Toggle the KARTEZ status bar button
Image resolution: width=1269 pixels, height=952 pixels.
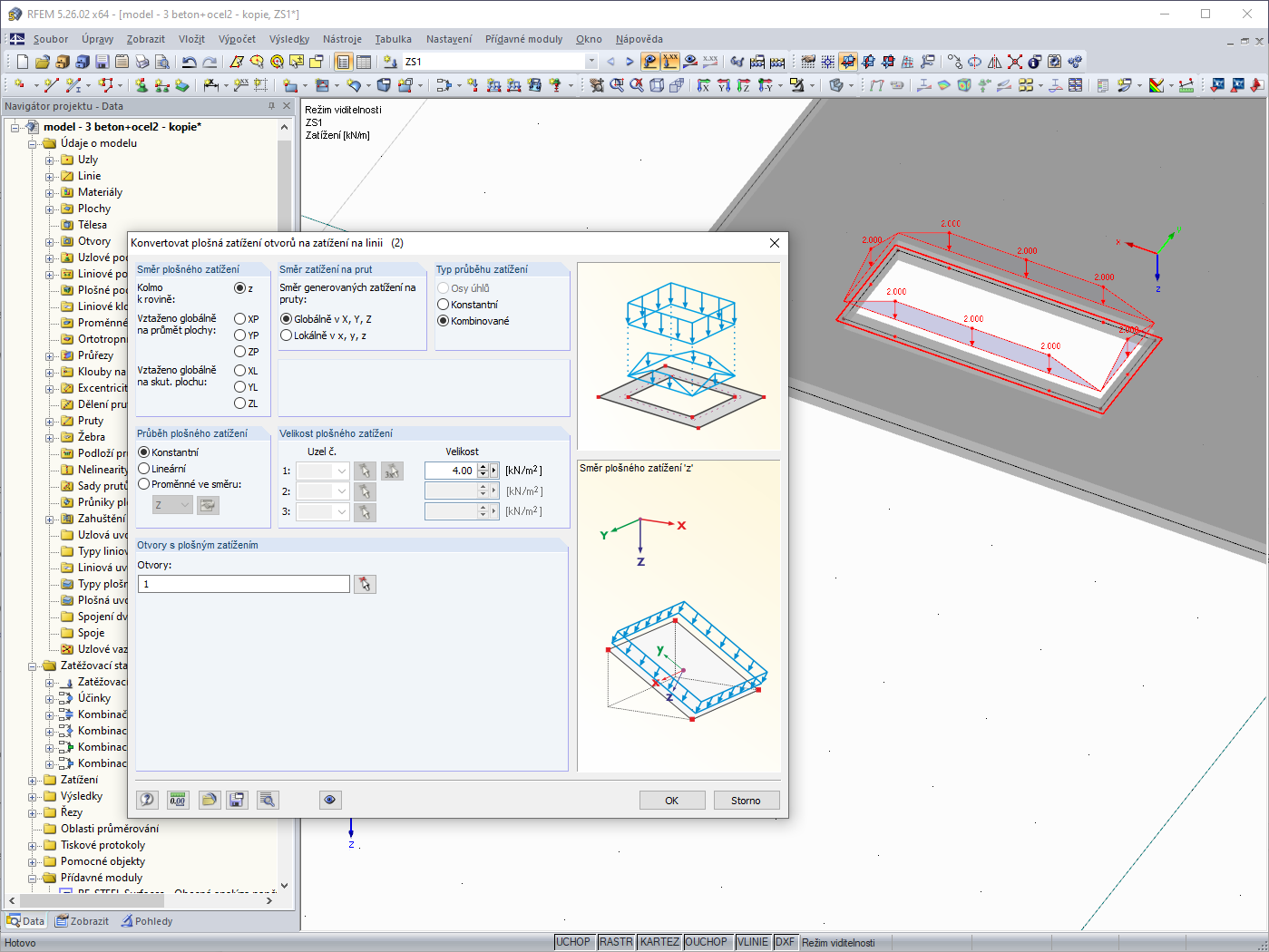tap(659, 942)
